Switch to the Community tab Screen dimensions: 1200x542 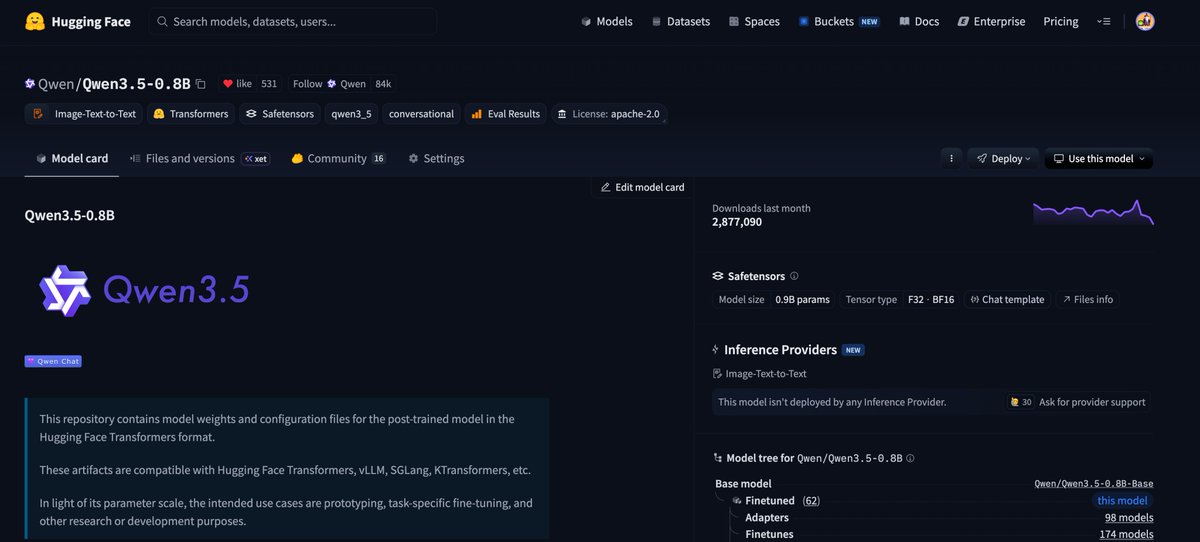tap(338, 158)
